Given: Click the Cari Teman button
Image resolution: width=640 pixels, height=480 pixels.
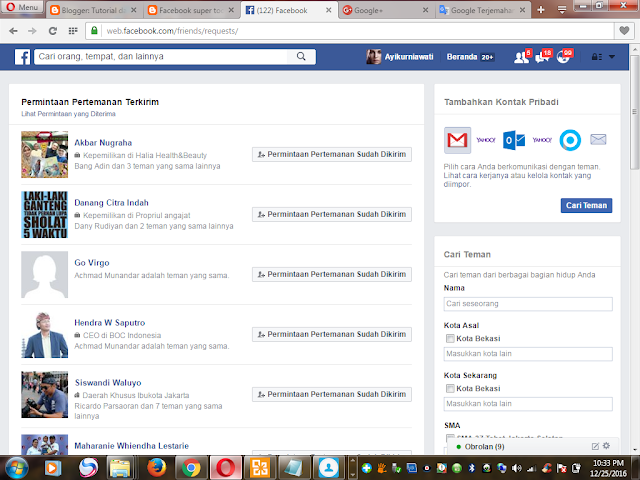Looking at the screenshot, I should tap(587, 206).
